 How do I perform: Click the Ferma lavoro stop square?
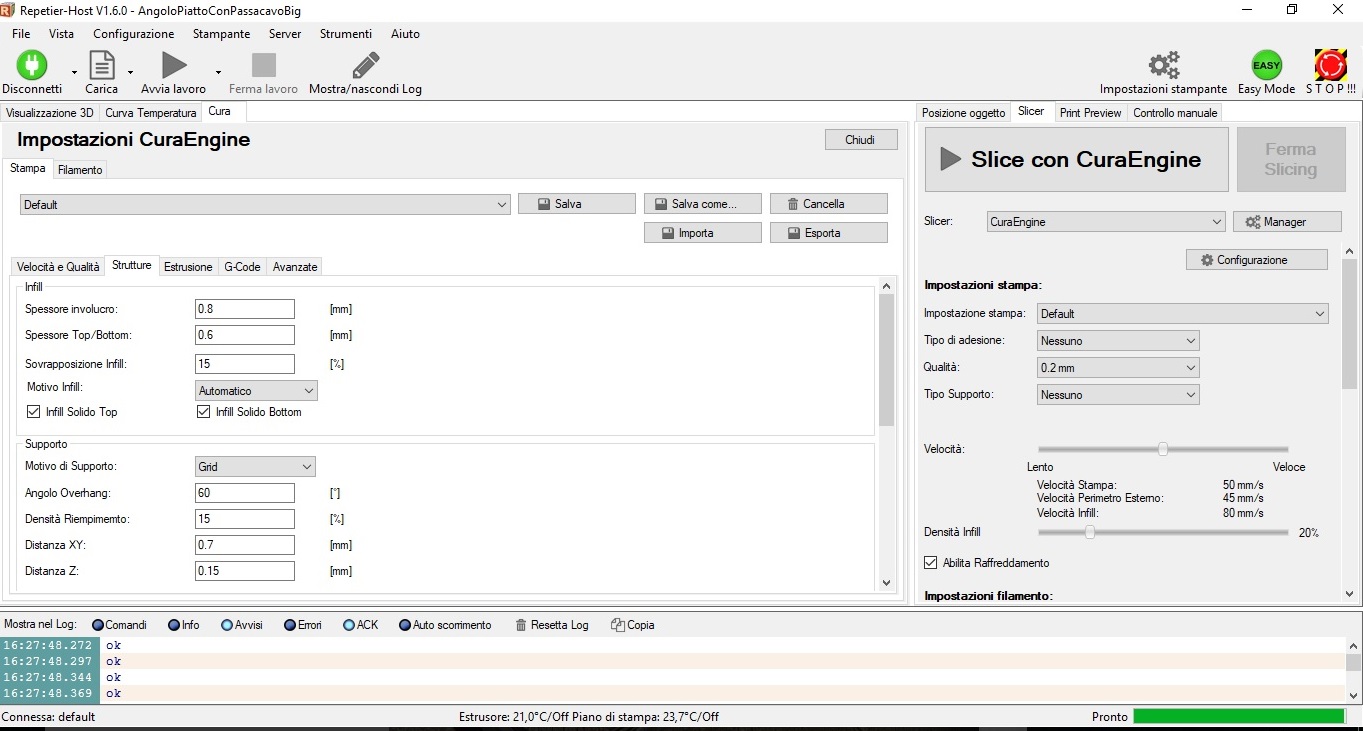click(x=263, y=65)
